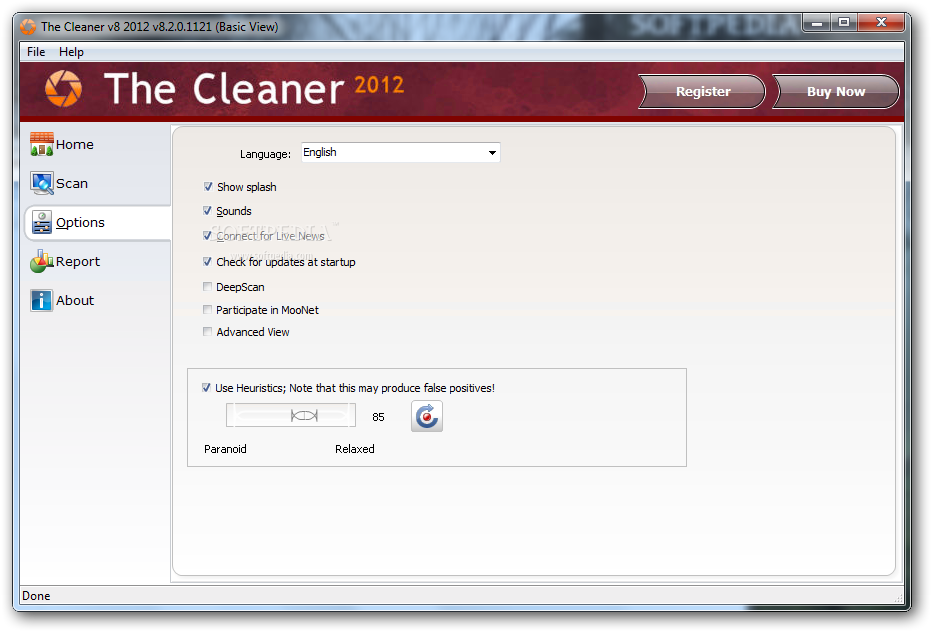
Task: Maximize the Cleaner window
Action: pos(843,23)
